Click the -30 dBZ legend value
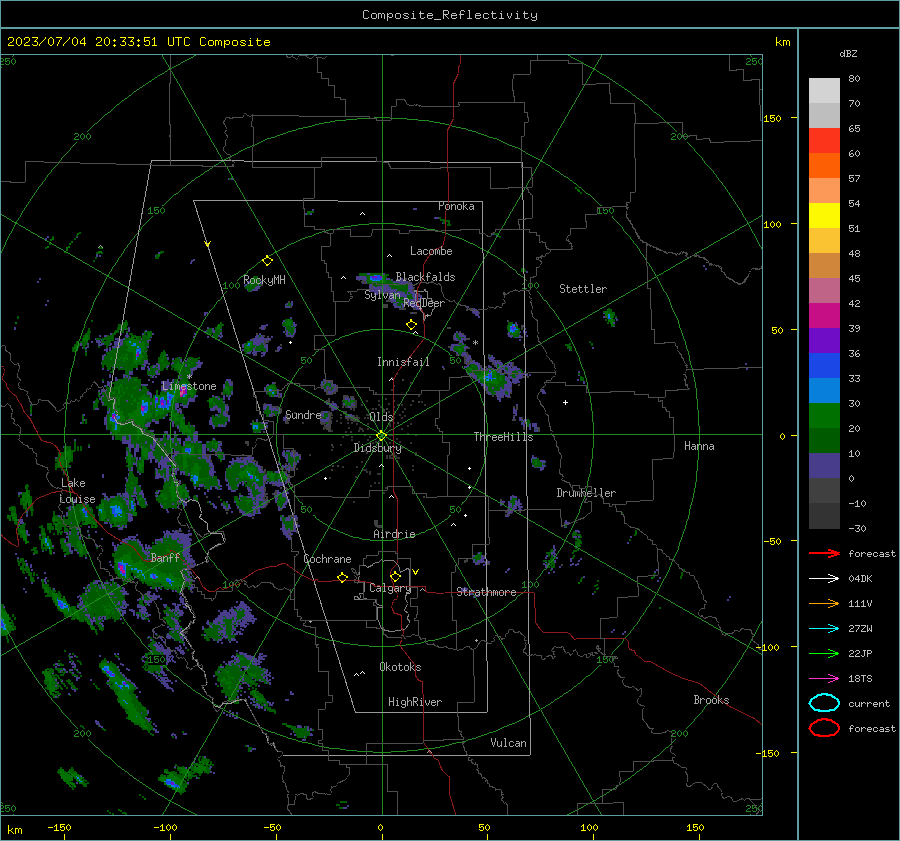Viewport: 900px width, 841px height. pyautogui.click(x=857, y=528)
